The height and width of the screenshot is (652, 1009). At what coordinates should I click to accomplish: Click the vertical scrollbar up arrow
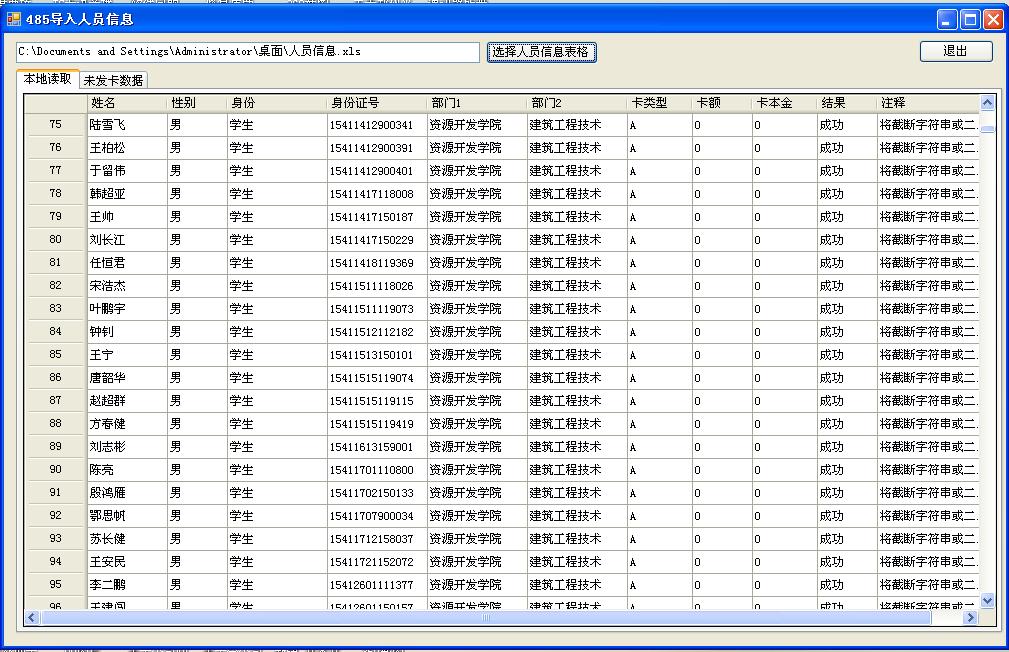point(987,102)
